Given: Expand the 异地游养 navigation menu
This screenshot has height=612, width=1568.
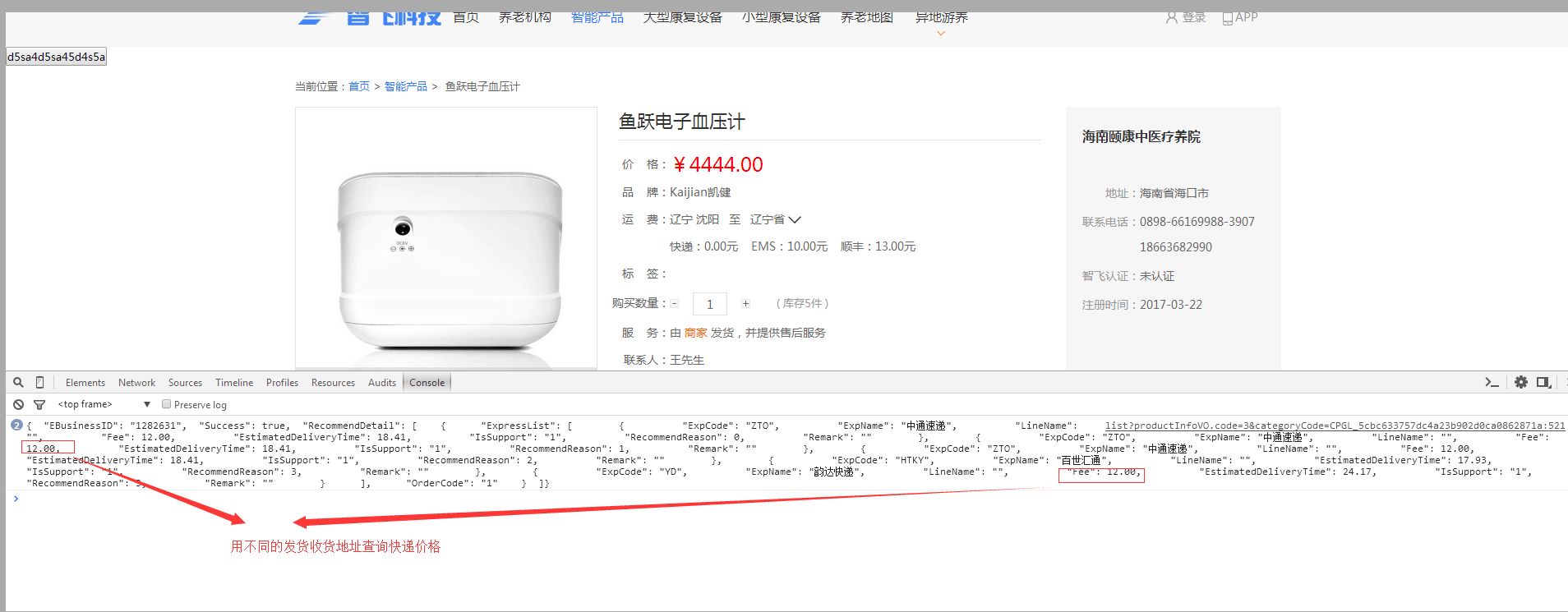Looking at the screenshot, I should coord(941,18).
